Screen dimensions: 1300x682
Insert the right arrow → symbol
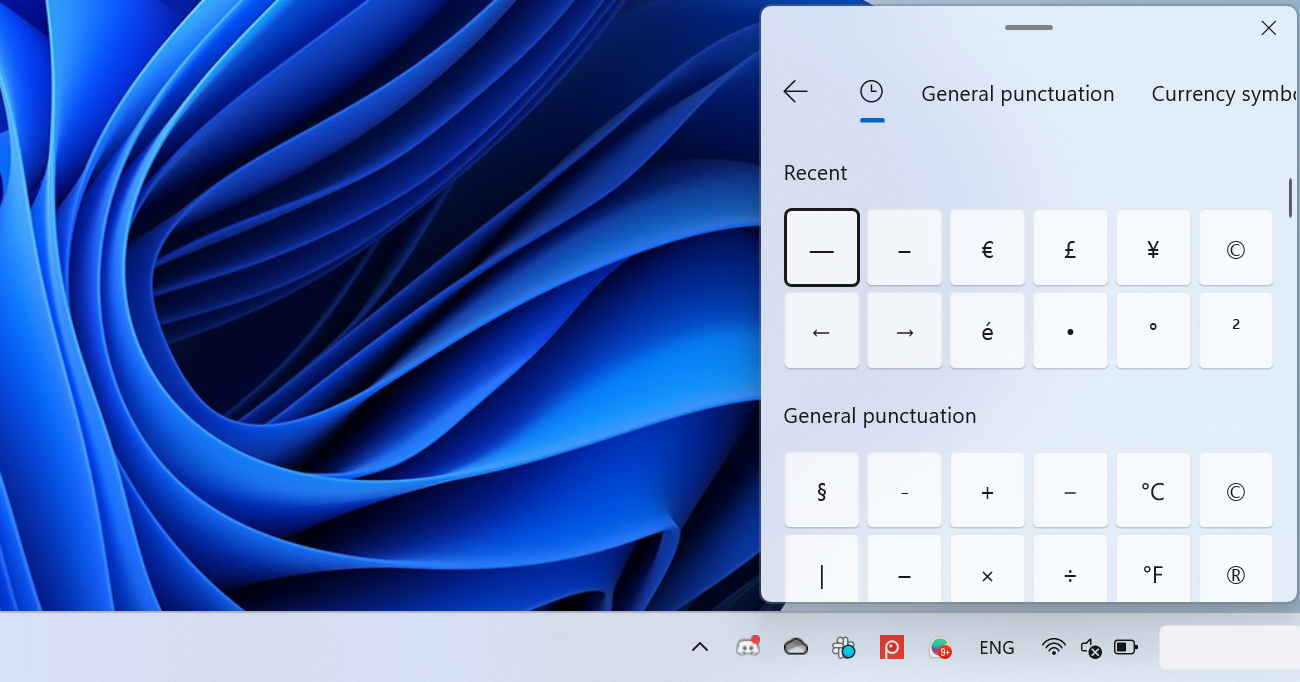pyautogui.click(x=905, y=331)
